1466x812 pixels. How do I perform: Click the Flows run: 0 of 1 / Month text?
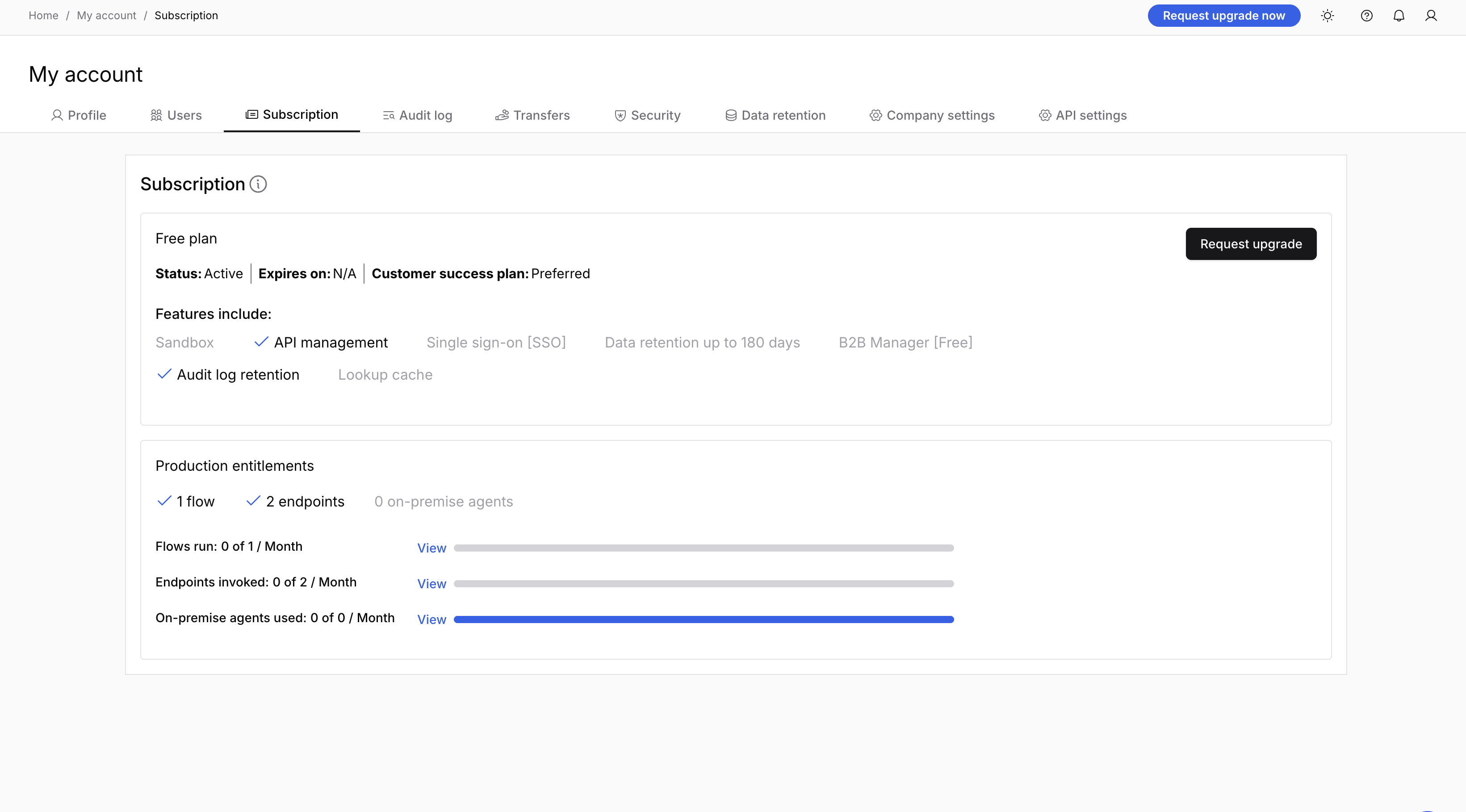pyautogui.click(x=229, y=546)
